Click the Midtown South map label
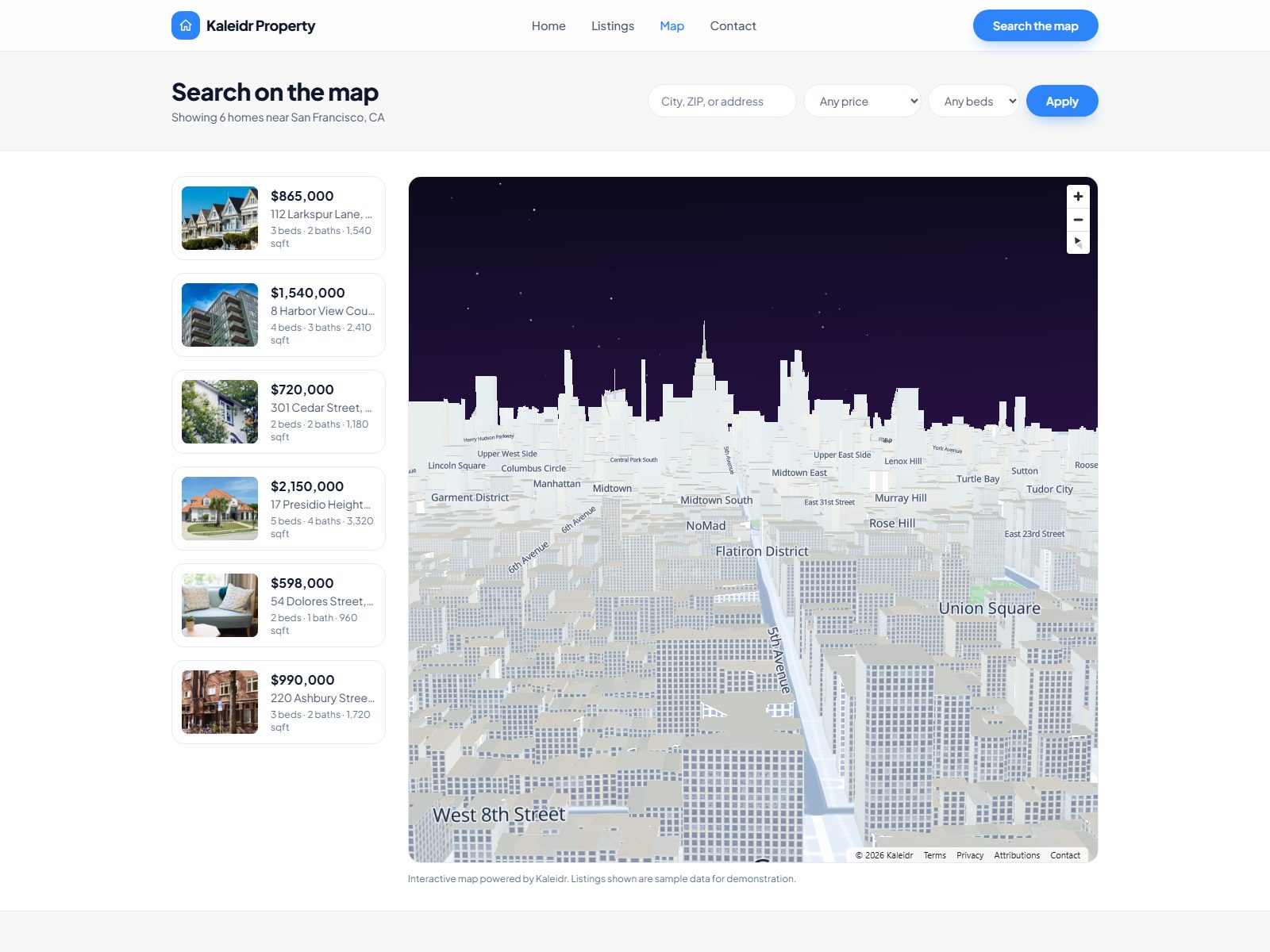 point(716,501)
